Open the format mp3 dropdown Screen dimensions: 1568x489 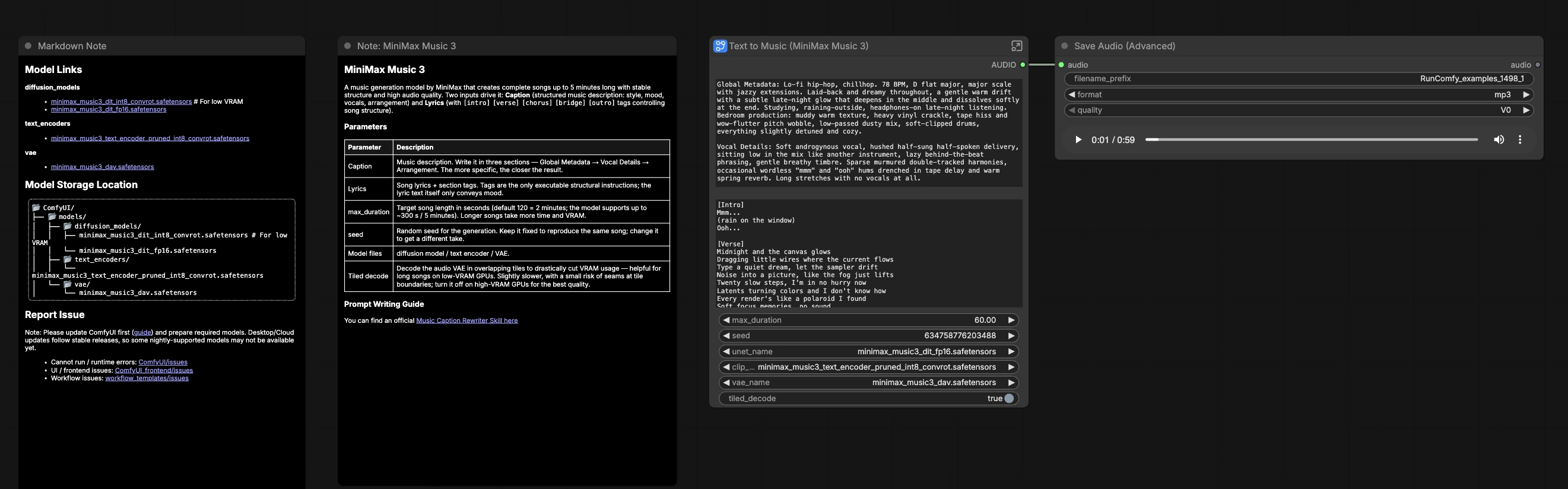tap(1299, 94)
